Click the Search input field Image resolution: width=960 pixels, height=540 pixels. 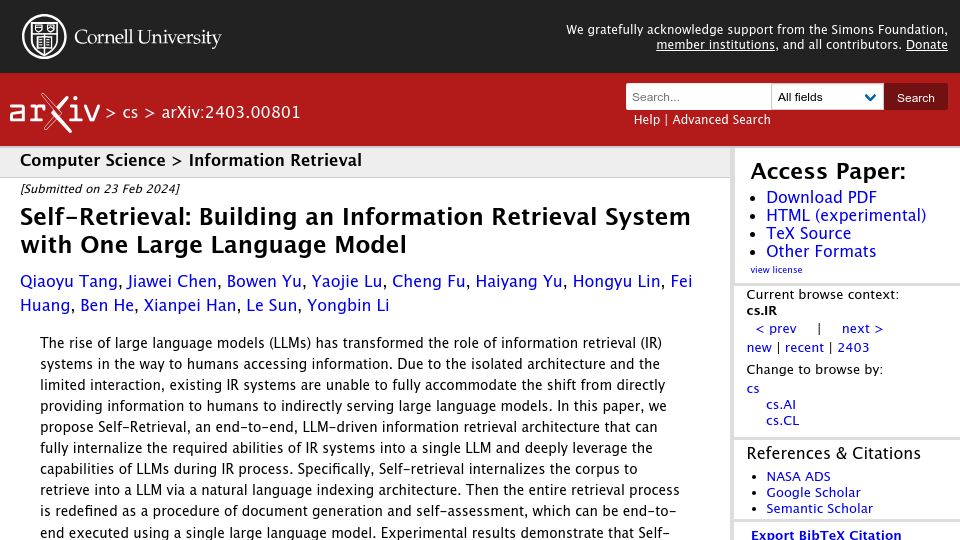(x=698, y=97)
